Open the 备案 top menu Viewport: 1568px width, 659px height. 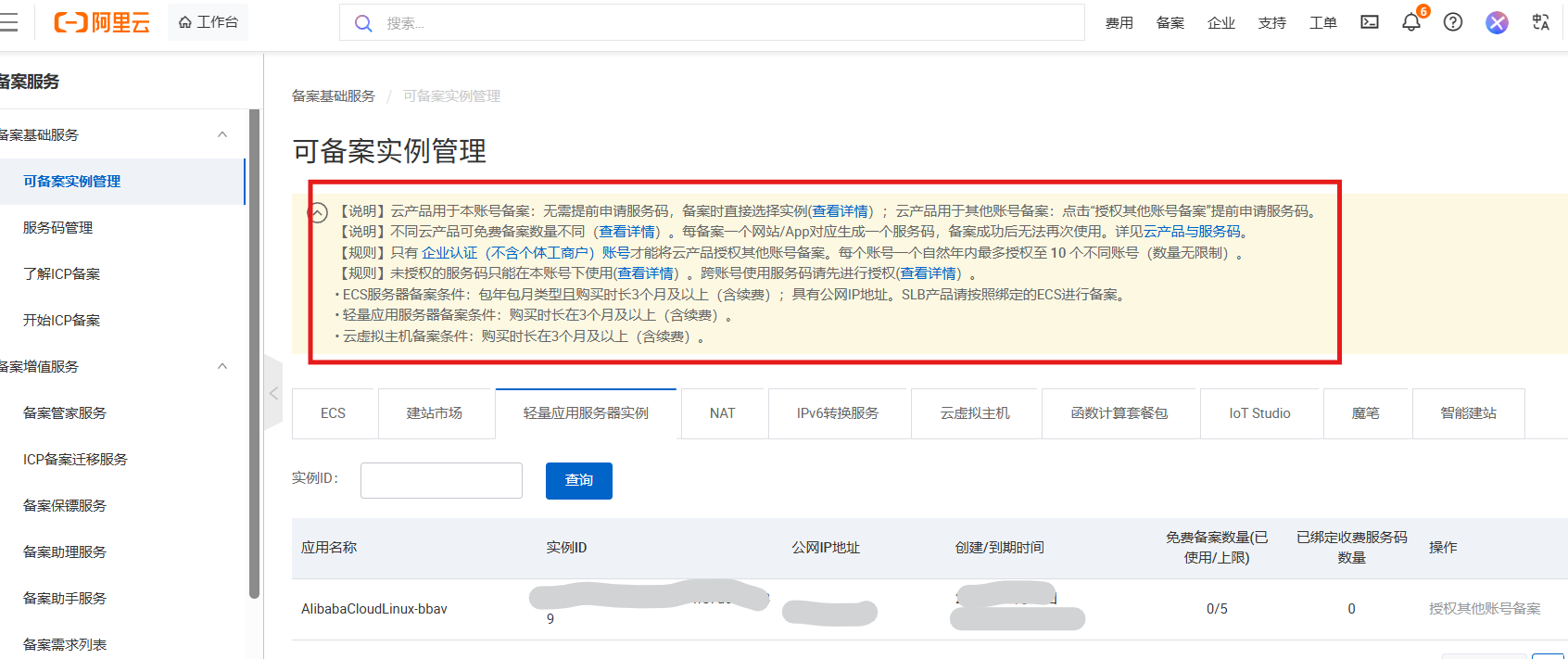(1170, 23)
